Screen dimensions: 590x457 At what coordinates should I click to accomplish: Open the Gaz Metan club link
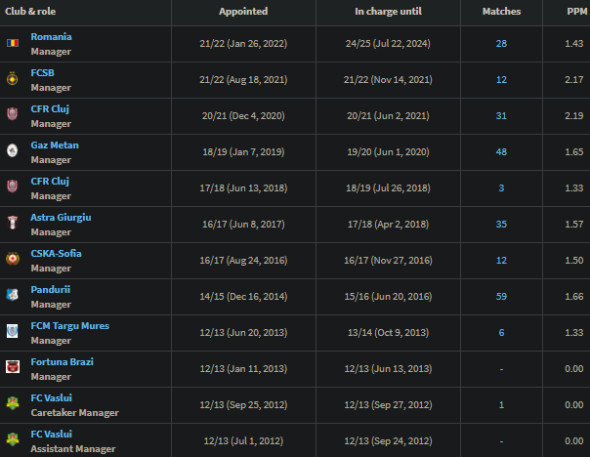point(55,145)
